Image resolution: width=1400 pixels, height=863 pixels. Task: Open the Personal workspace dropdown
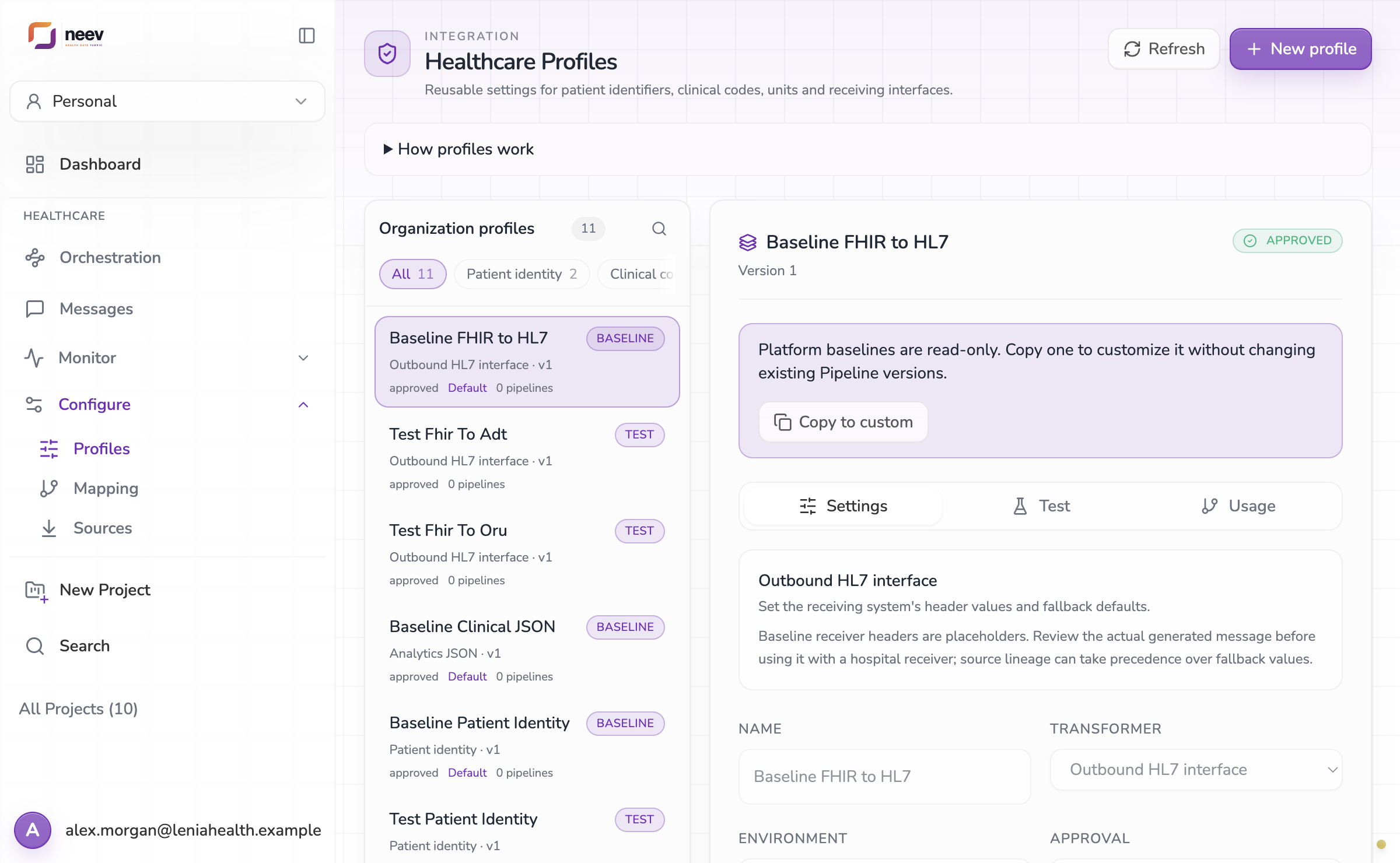[x=167, y=101]
